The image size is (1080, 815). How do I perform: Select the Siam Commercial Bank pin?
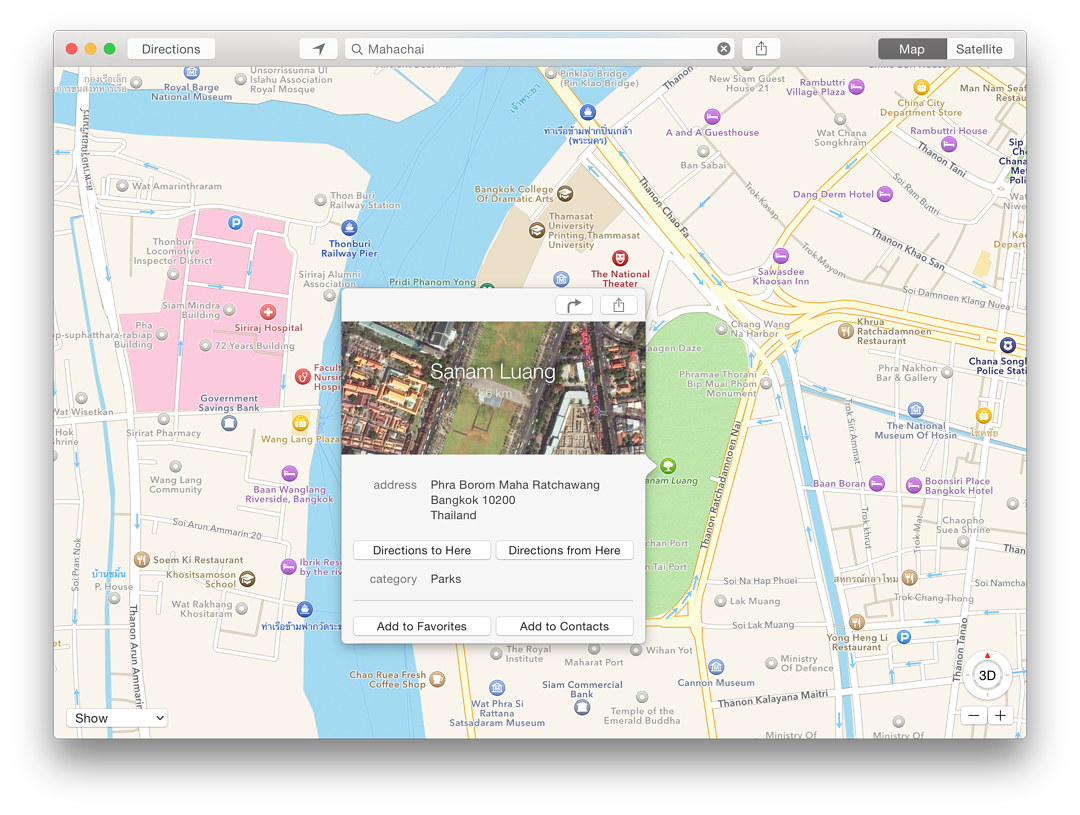tap(582, 708)
